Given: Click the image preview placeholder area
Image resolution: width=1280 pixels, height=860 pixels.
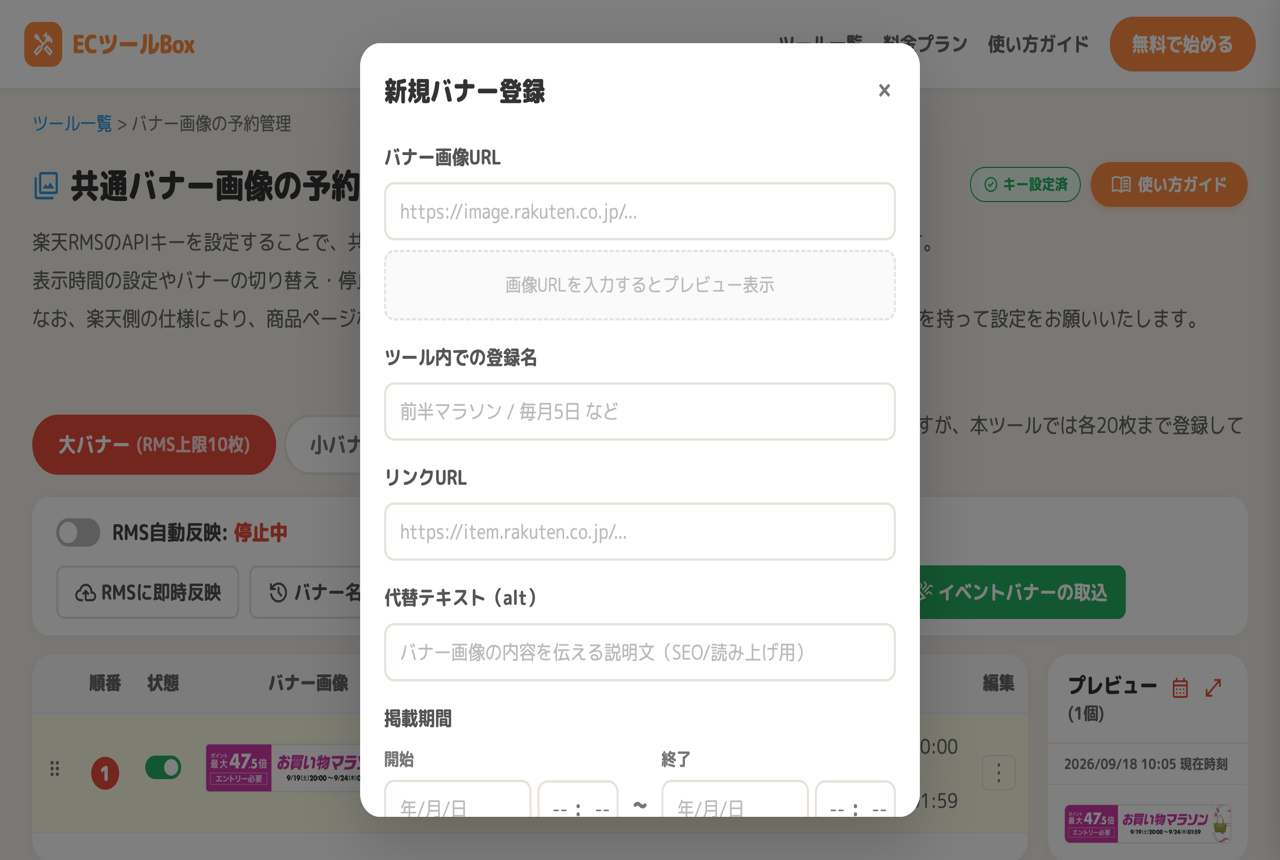Looking at the screenshot, I should click(x=640, y=285).
